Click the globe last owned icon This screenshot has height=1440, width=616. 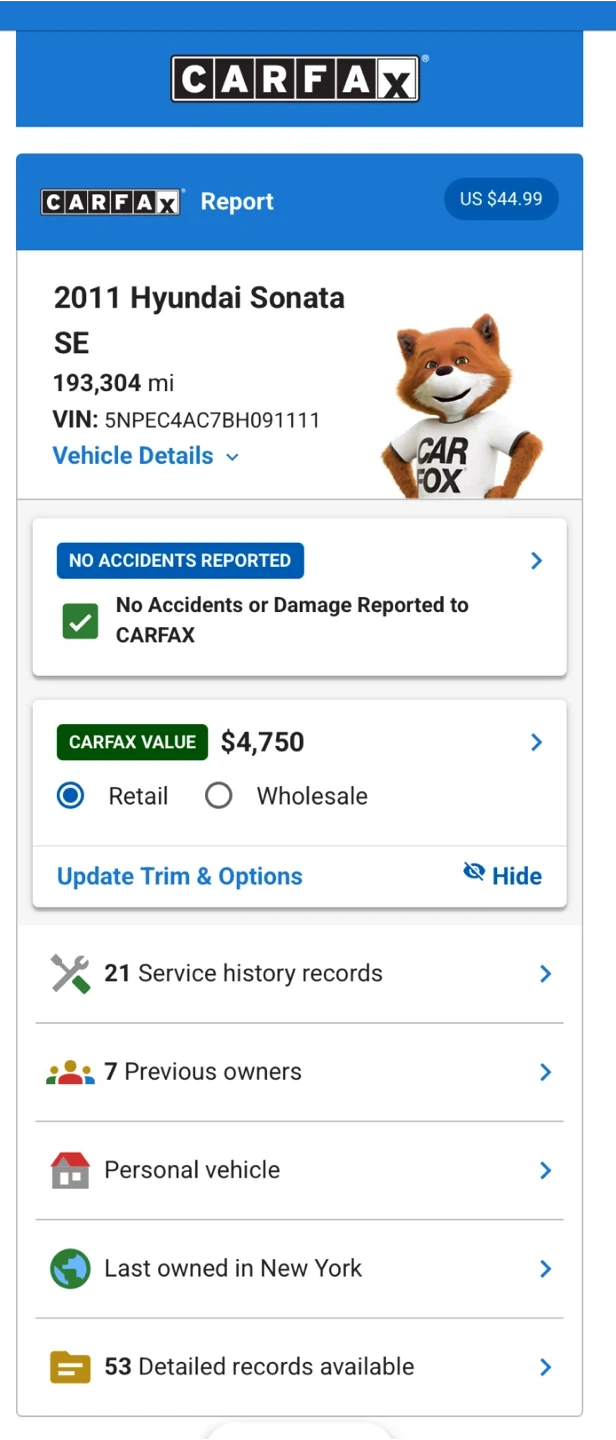[70, 1269]
